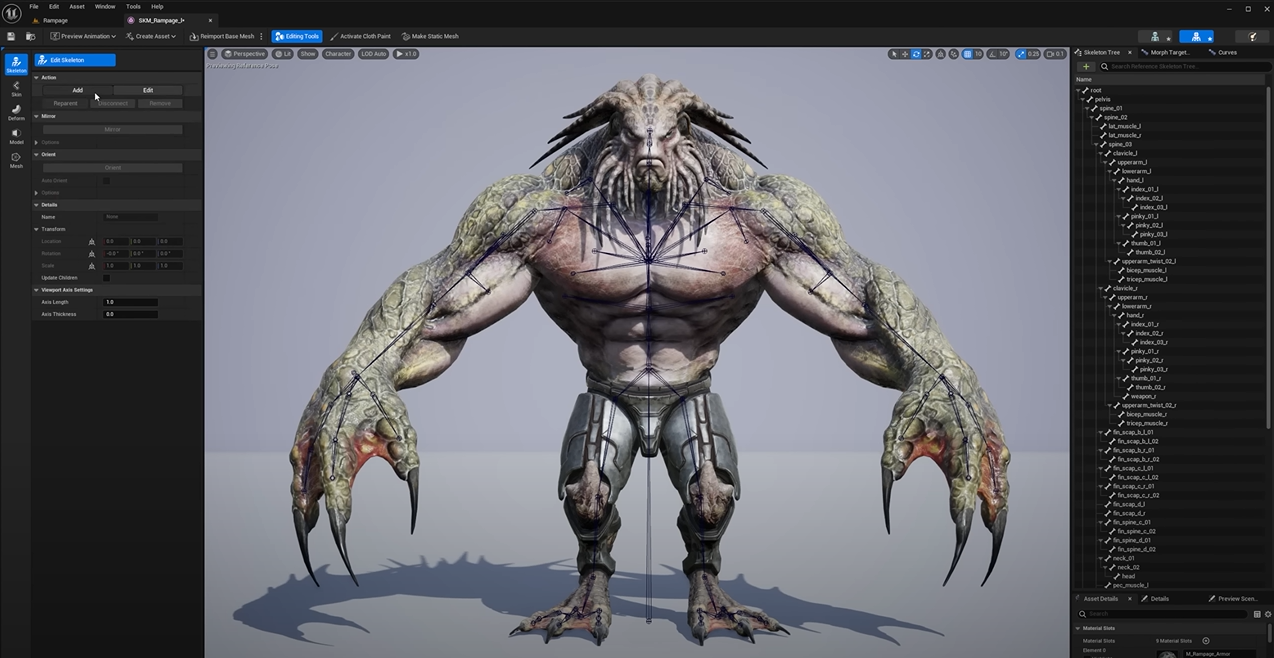Click the Browse to asset icon

[30, 36]
